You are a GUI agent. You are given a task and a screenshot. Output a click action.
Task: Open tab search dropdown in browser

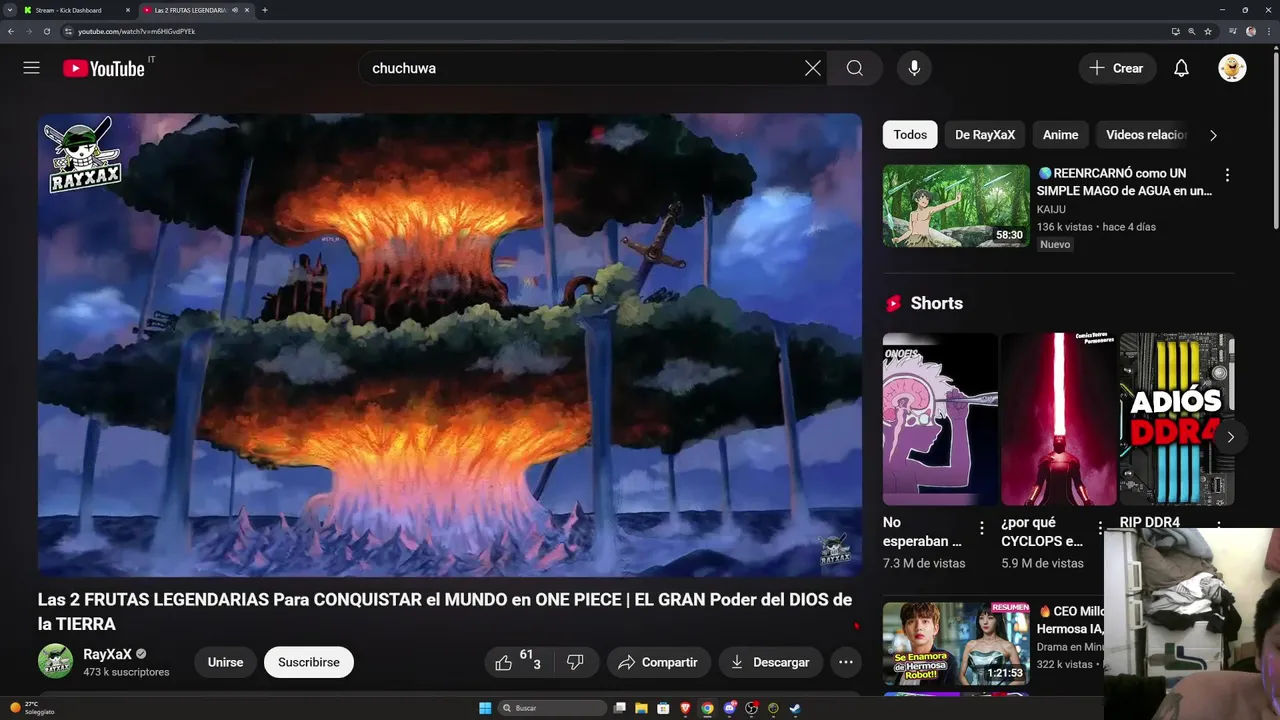(x=10, y=10)
